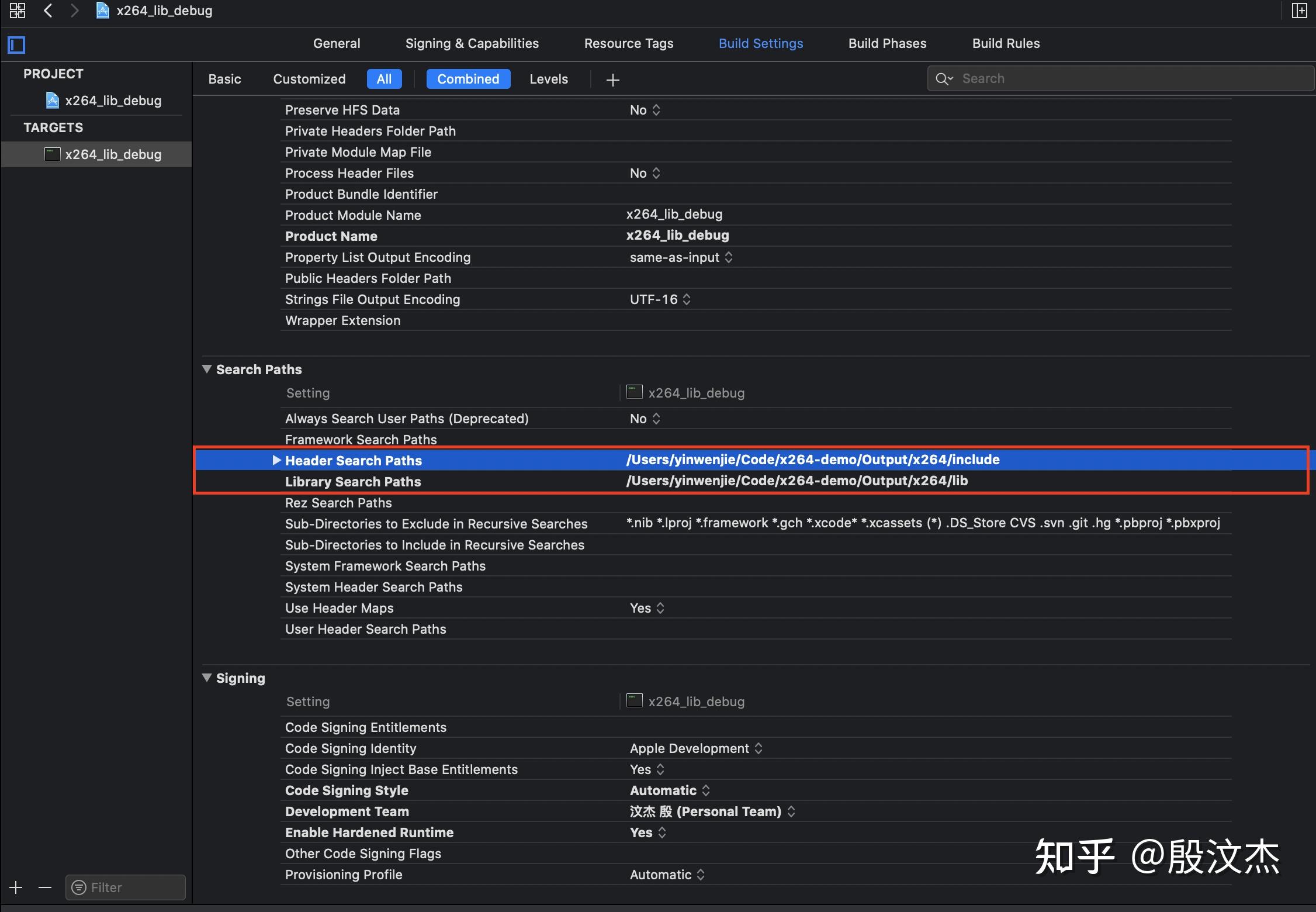Click the filter icon in the Filter field

pyautogui.click(x=79, y=887)
